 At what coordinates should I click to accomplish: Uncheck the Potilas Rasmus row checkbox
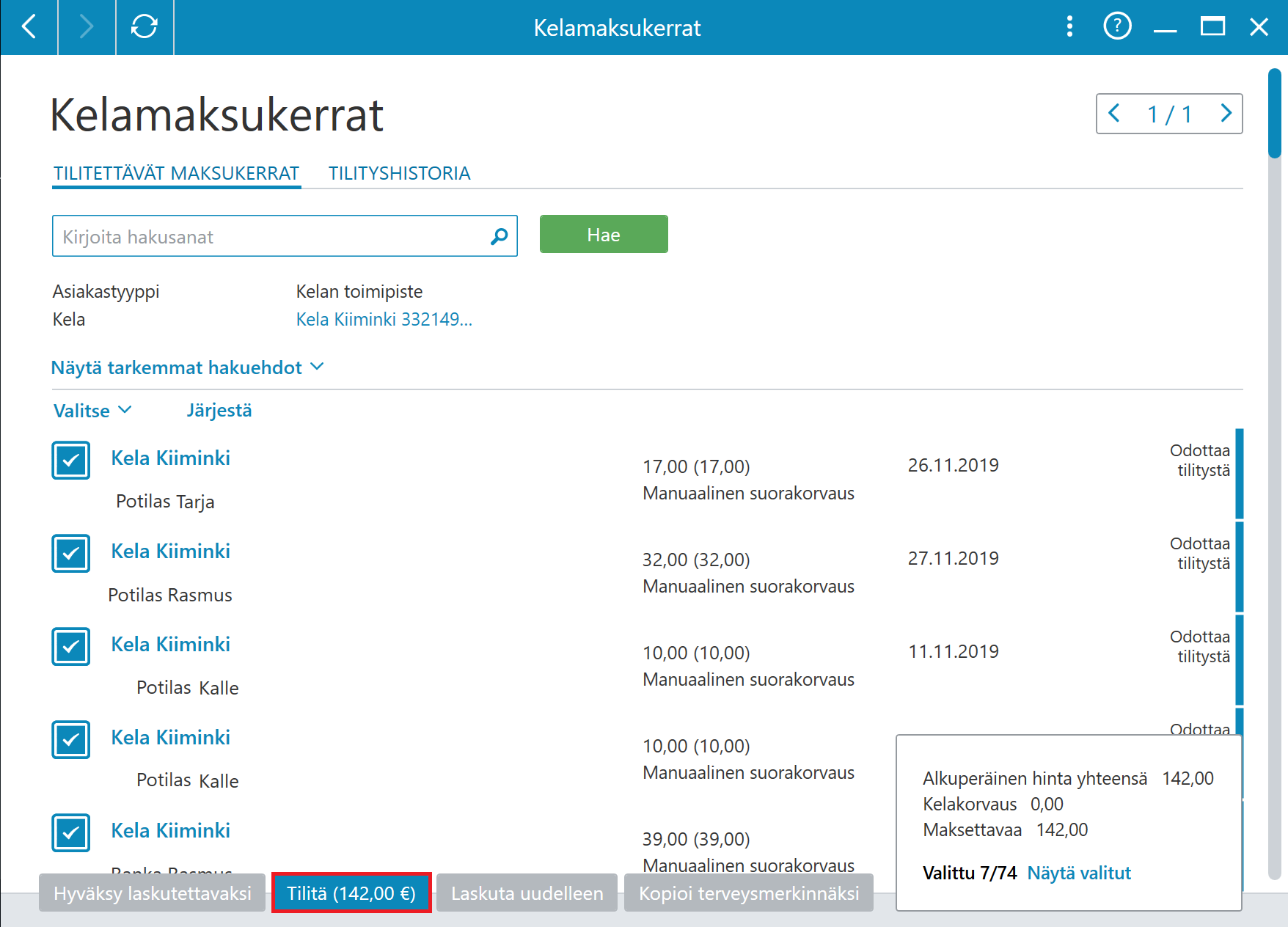coord(71,553)
